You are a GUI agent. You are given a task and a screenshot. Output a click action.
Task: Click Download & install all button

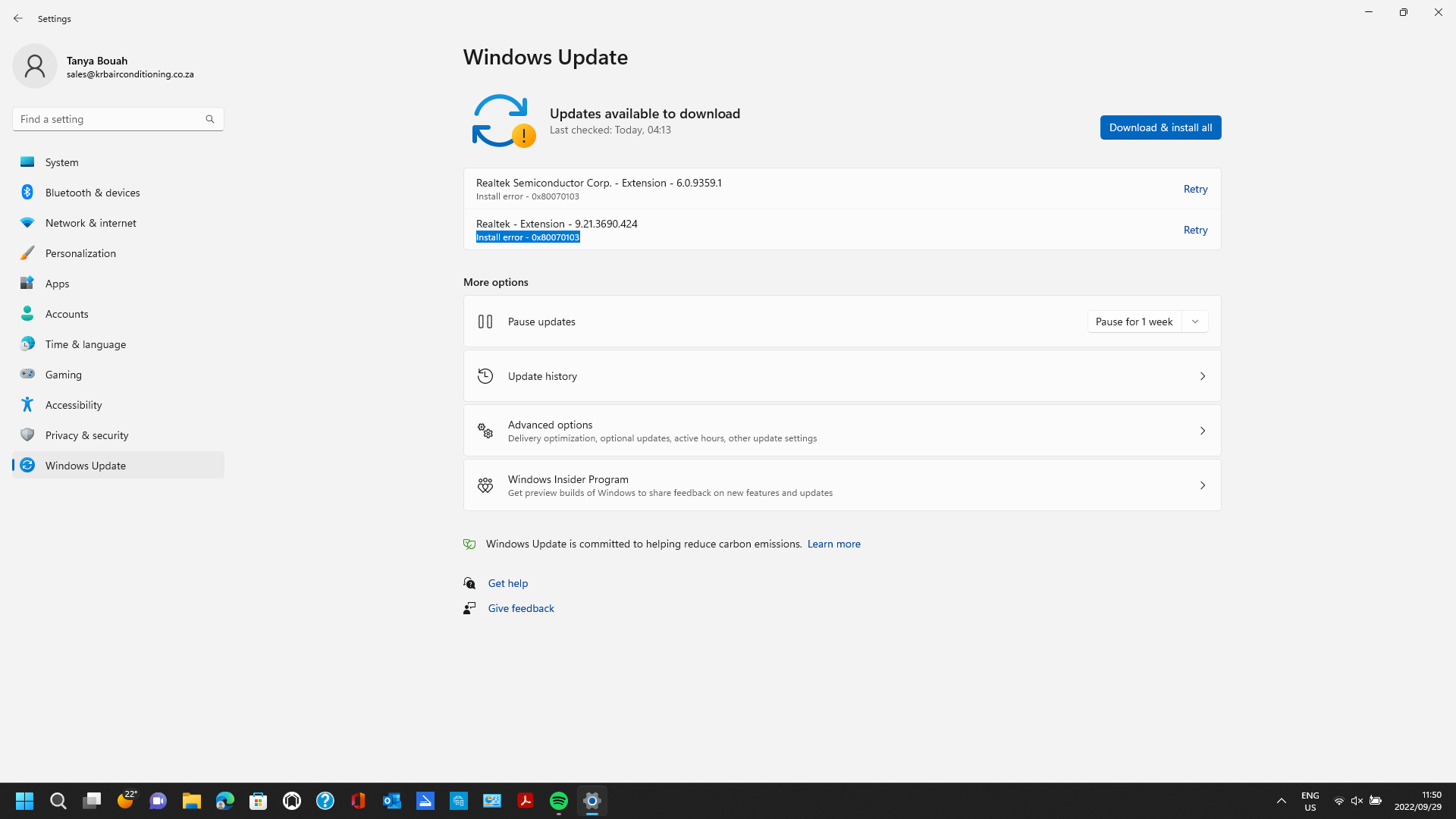[x=1160, y=127]
